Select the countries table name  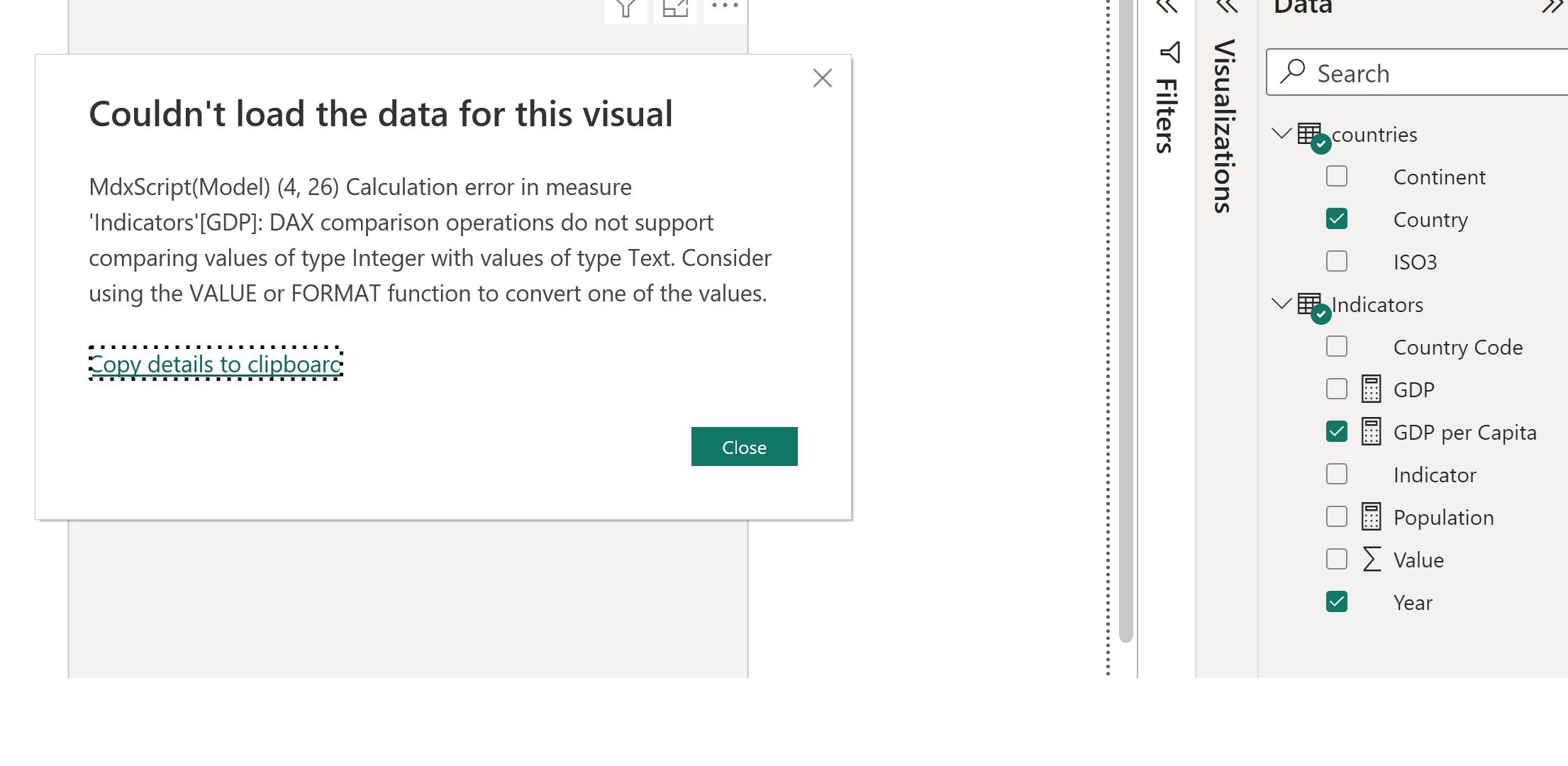pyautogui.click(x=1374, y=135)
